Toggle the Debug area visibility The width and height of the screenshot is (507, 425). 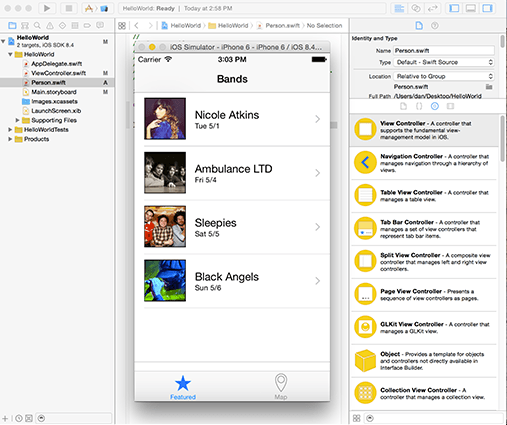click(x=471, y=8)
